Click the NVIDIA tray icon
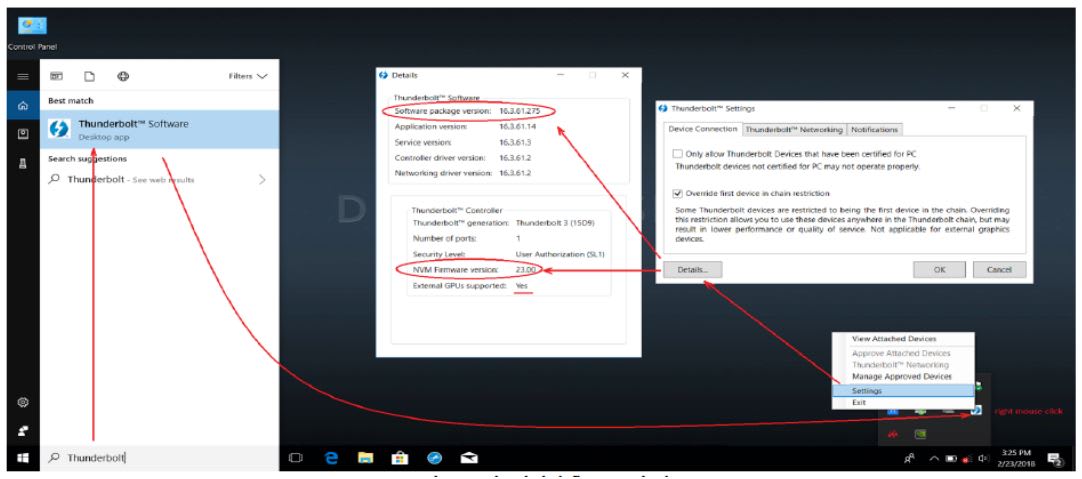 click(922, 433)
